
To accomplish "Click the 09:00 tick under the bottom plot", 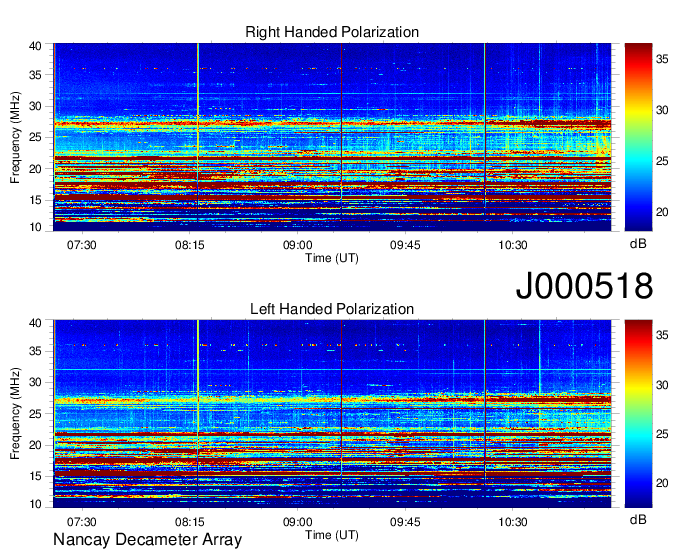I will point(298,522).
